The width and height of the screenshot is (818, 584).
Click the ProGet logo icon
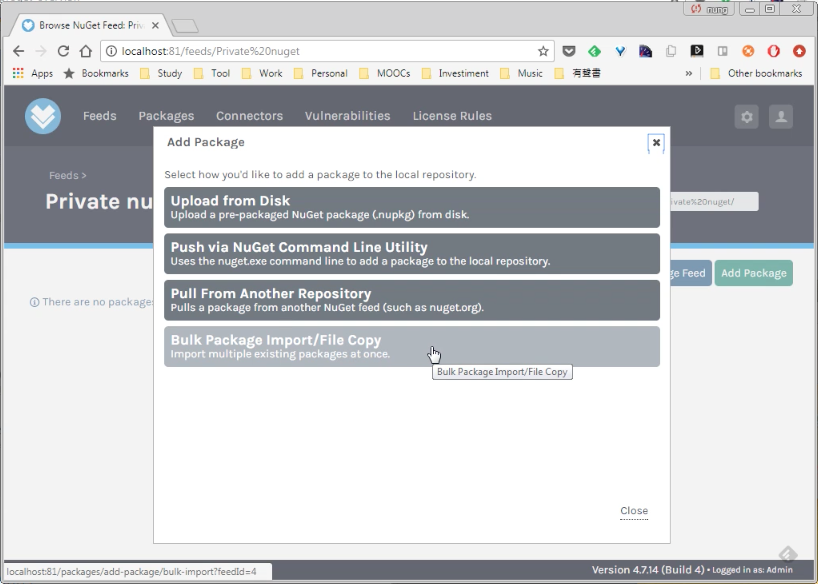[x=43, y=116]
